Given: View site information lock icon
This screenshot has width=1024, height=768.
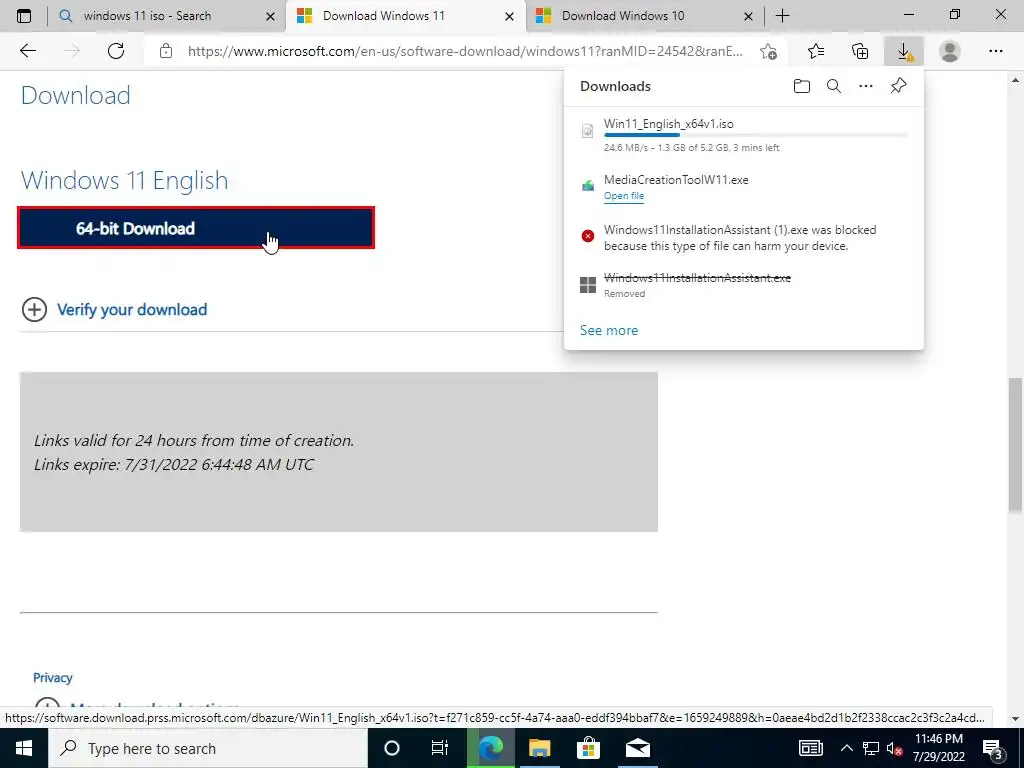Looking at the screenshot, I should click(166, 51).
